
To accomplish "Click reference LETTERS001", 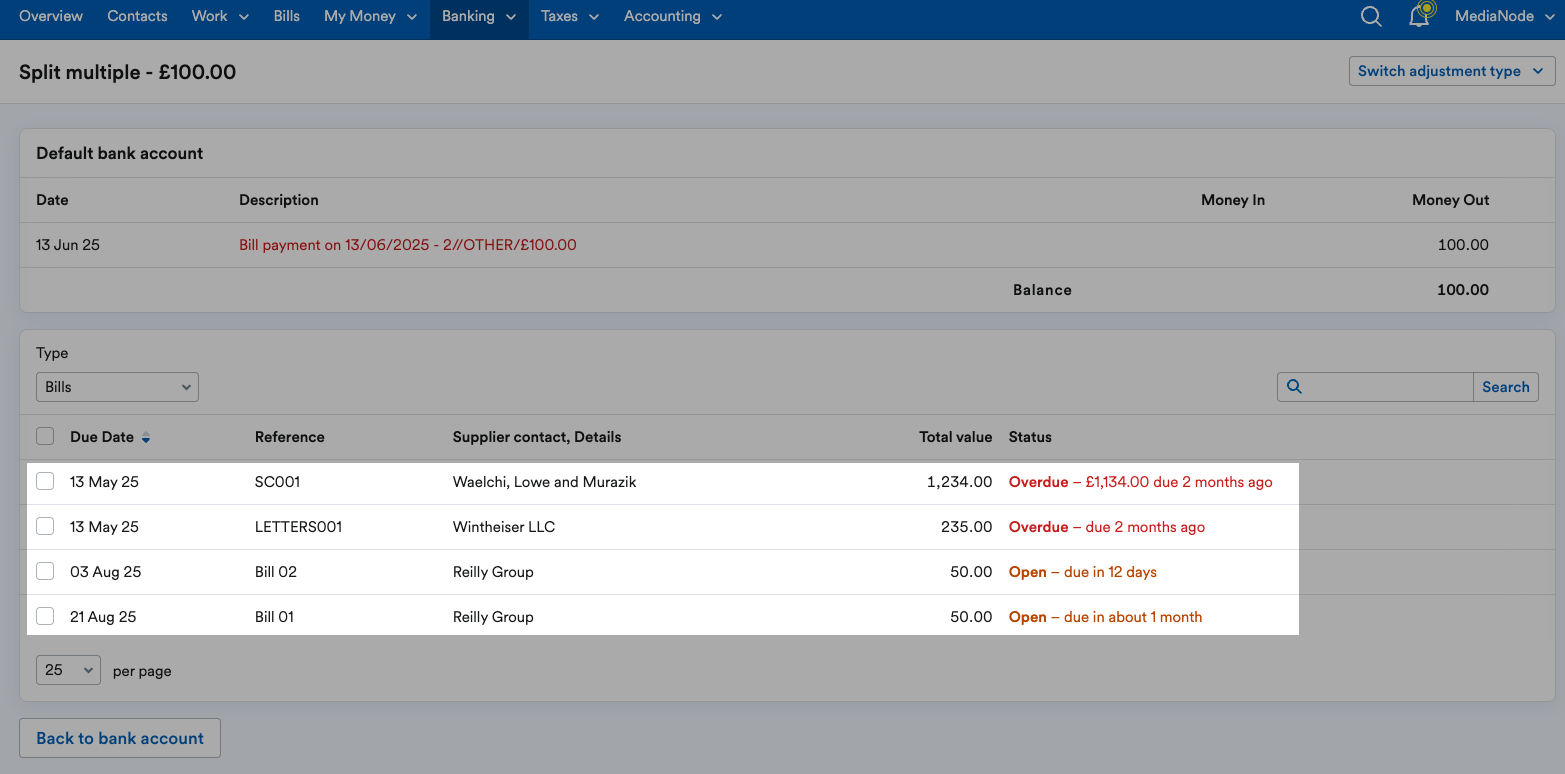I will tap(299, 527).
